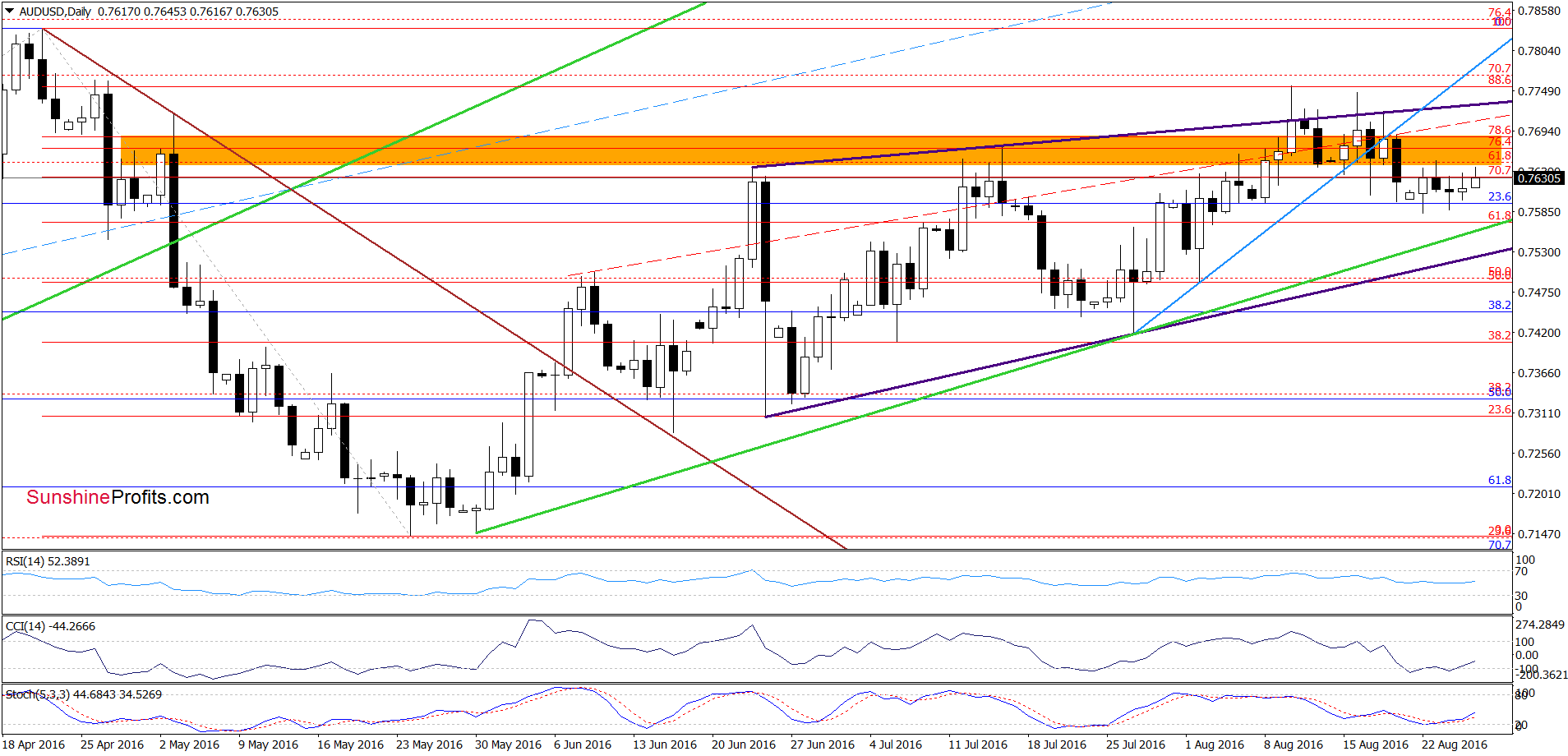Click the 20 Jun 2016 date label
Screen dimensions: 1568x756
(744, 744)
